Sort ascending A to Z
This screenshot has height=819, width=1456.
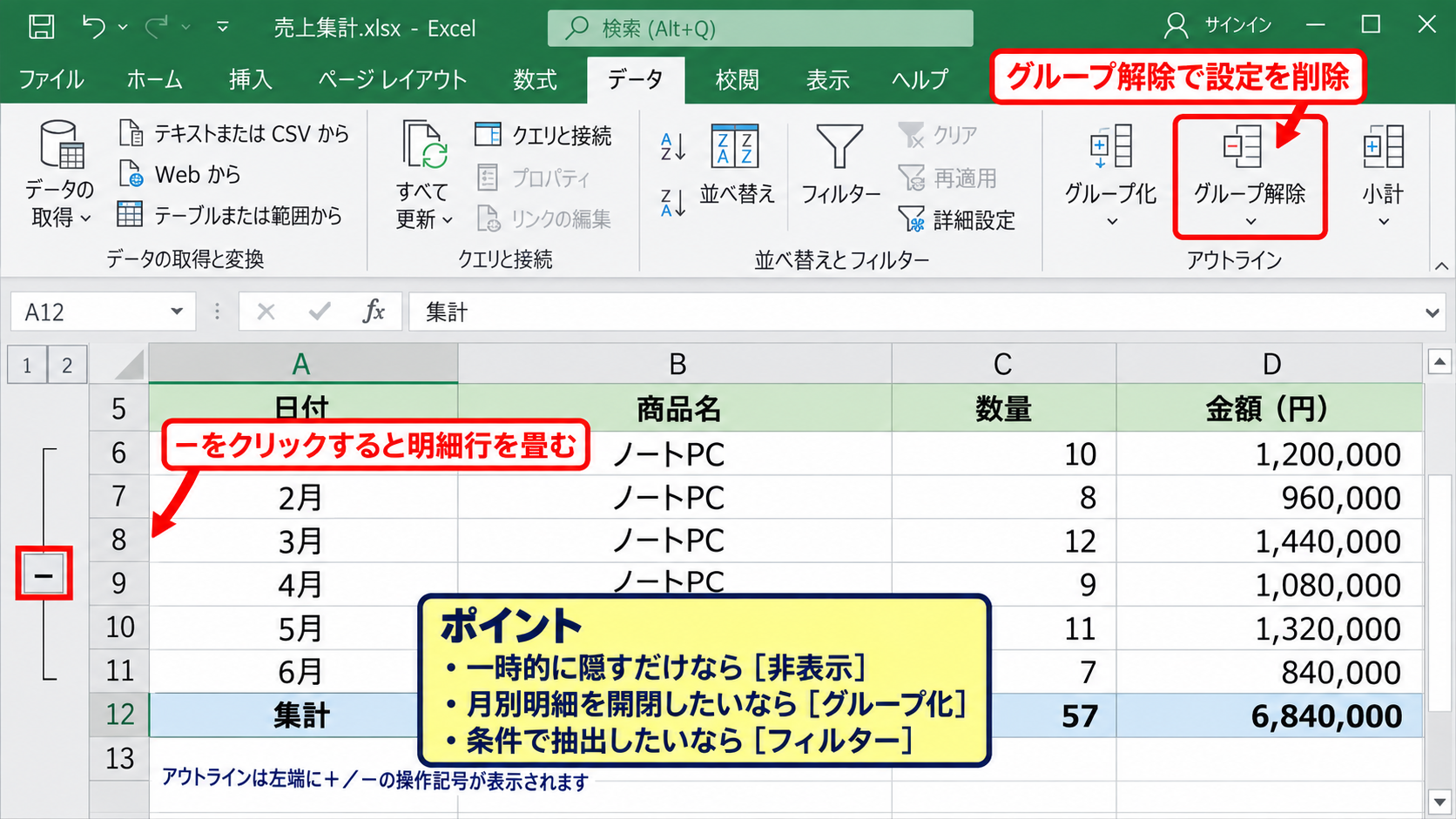673,146
